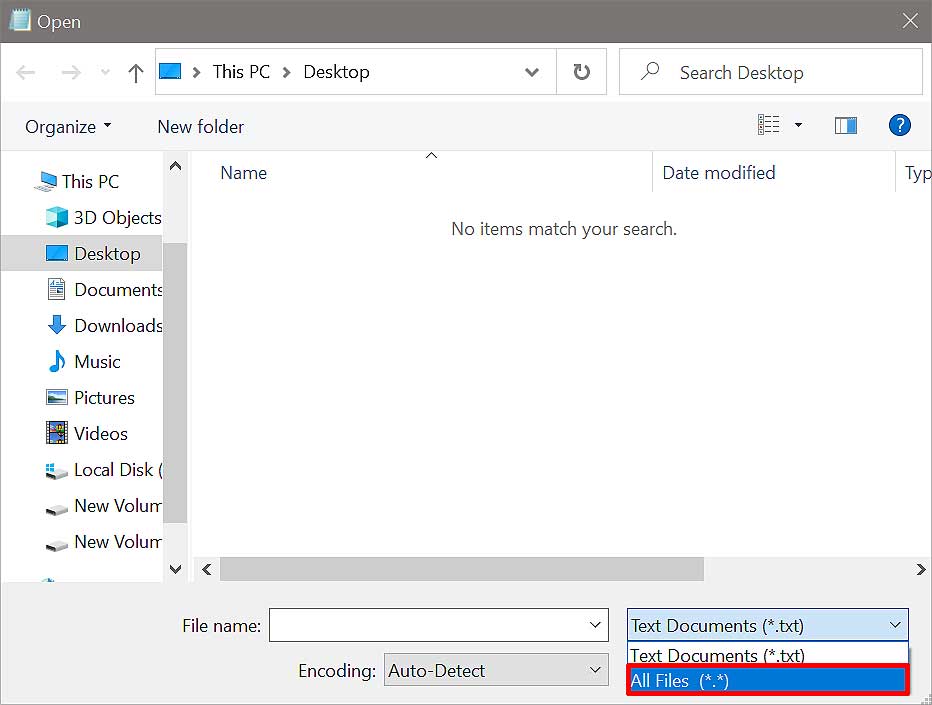The width and height of the screenshot is (932, 705).
Task: Open the Music folder in sidebar
Action: [x=97, y=361]
